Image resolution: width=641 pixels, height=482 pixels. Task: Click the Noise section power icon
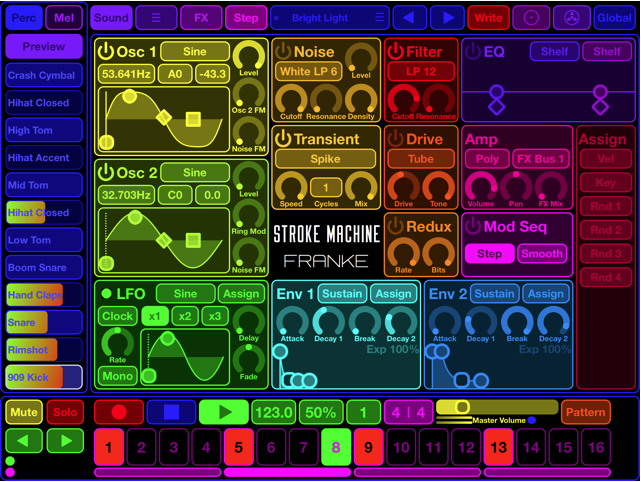283,52
